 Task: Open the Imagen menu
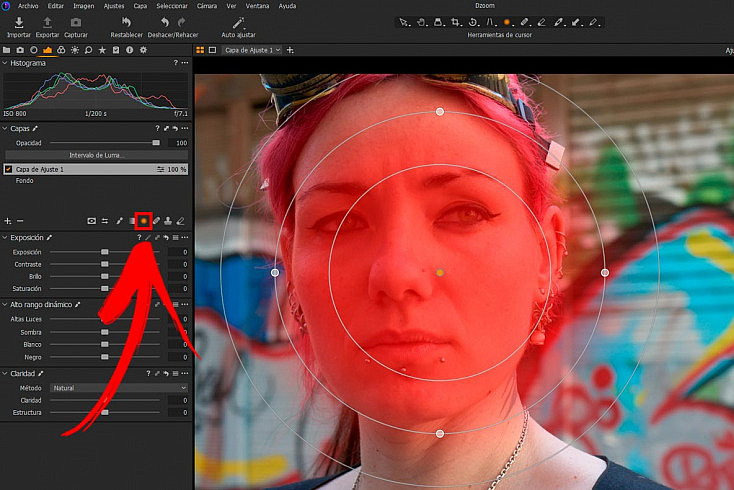[84, 6]
